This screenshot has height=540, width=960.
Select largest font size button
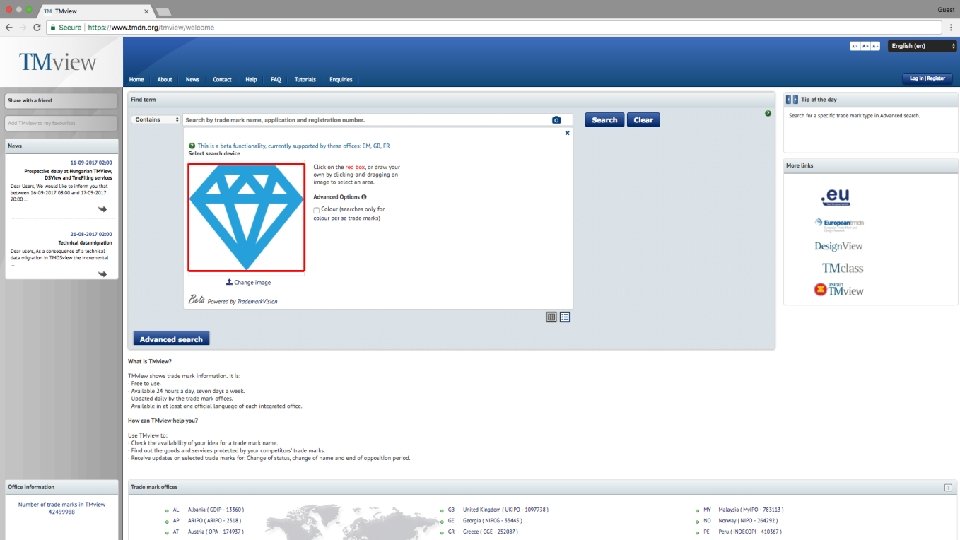pos(876,46)
